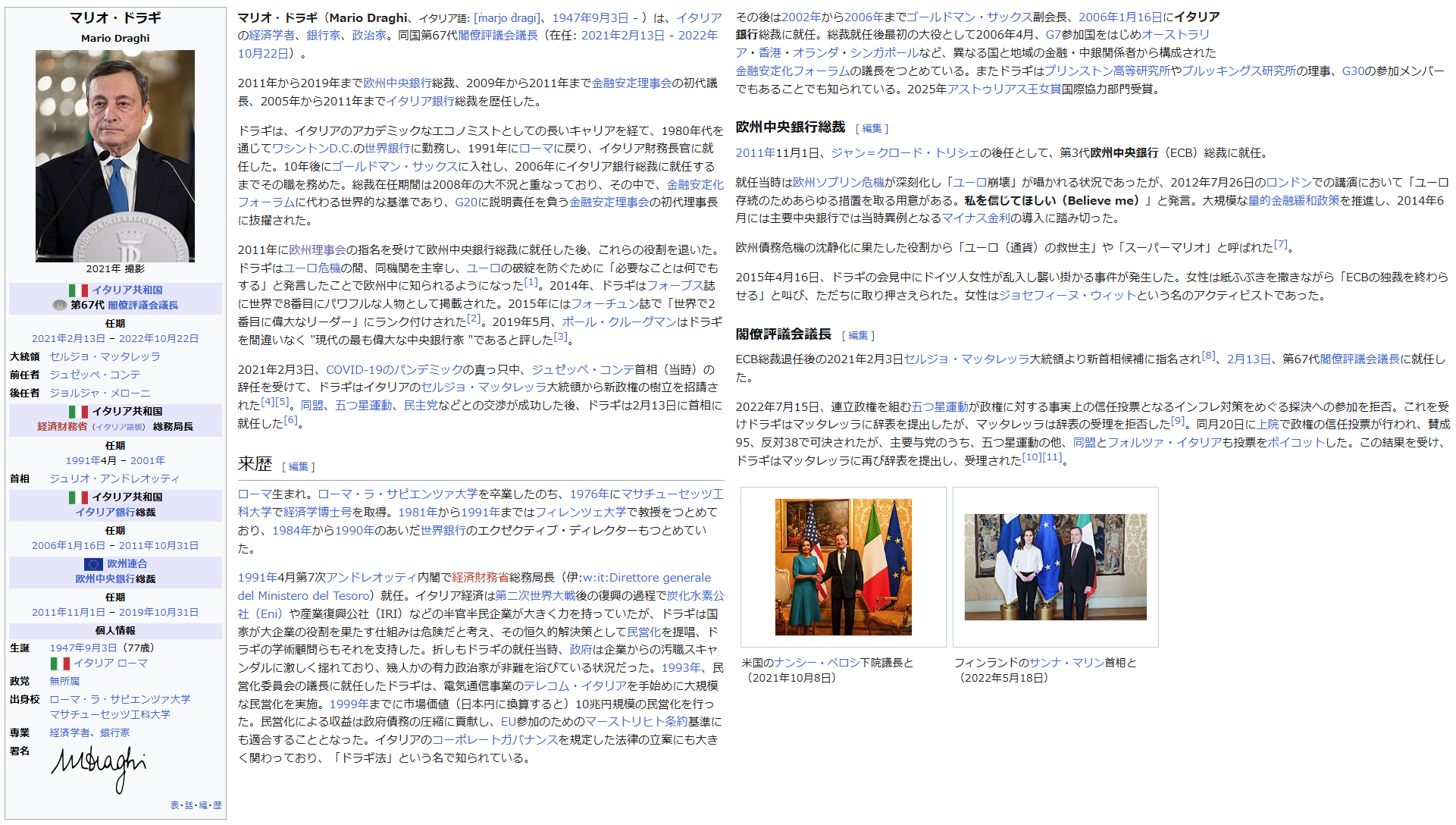Image resolution: width=1456 pixels, height=825 pixels.
Task: Open ポール・クルーグマン link
Action: point(618,322)
